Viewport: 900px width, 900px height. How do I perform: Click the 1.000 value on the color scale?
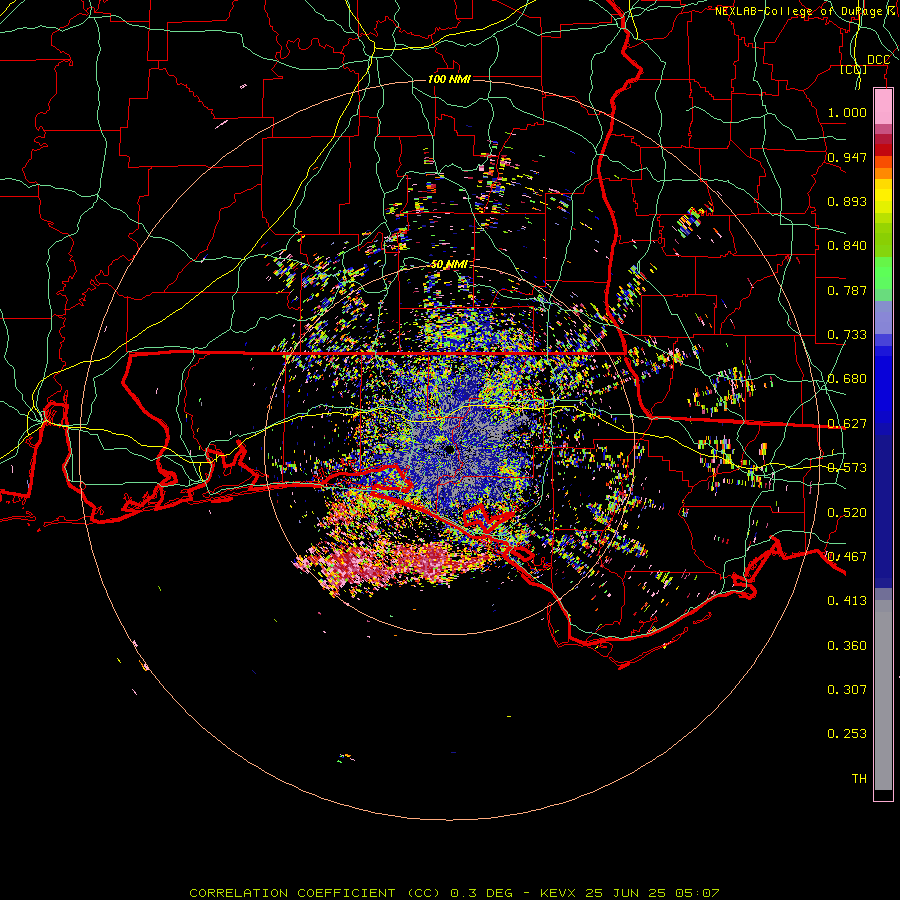(x=847, y=112)
